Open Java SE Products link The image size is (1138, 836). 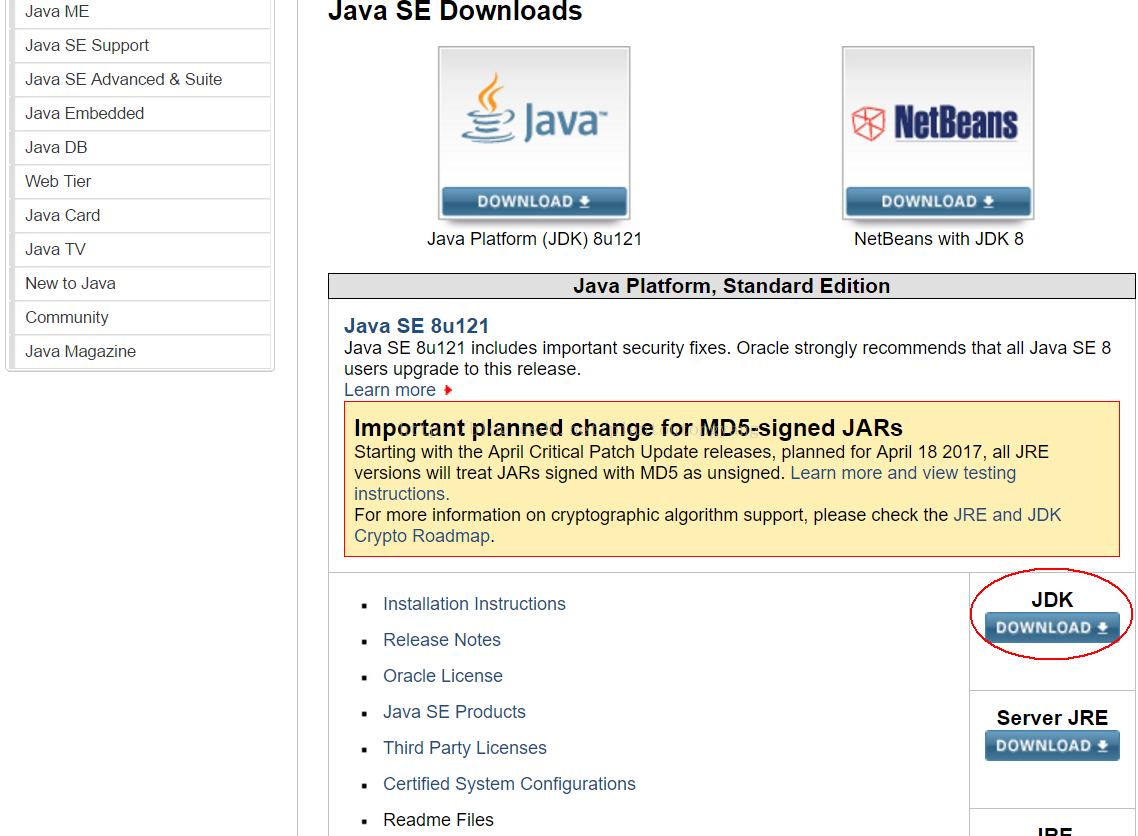454,712
